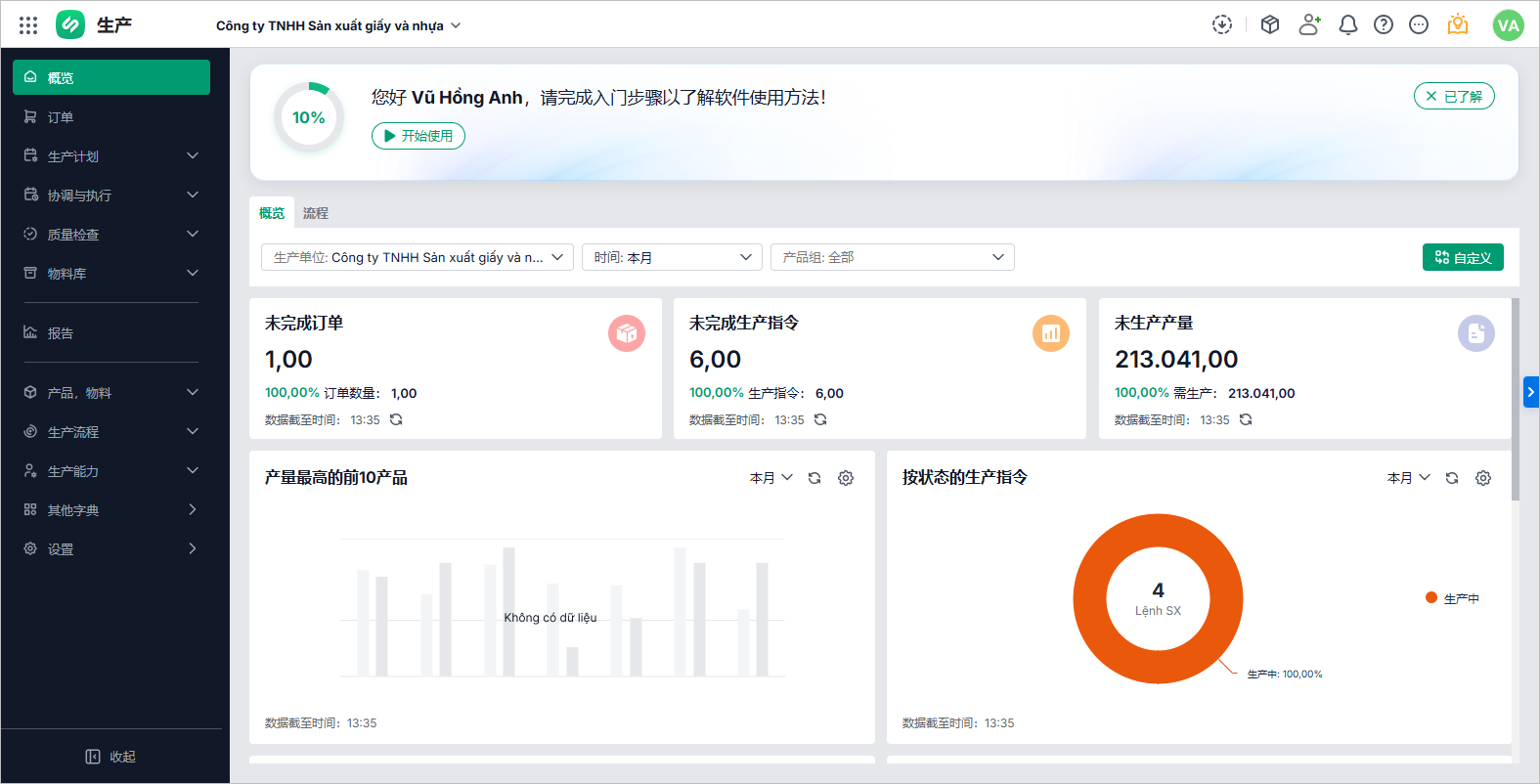The width and height of the screenshot is (1540, 784).
Task: Open the VA user avatar menu
Action: tap(1509, 25)
